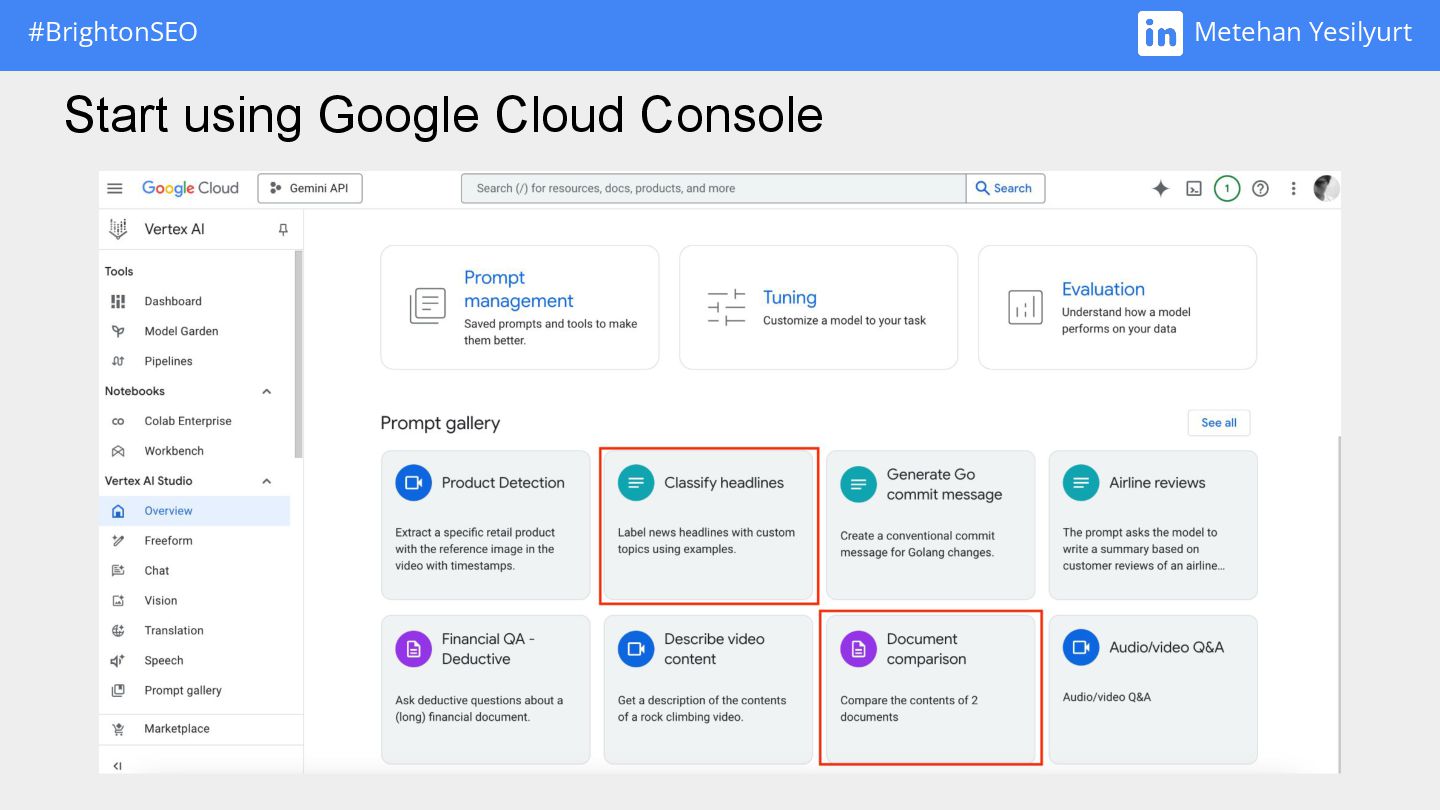Click the search resources input field
The height and width of the screenshot is (810, 1440).
pos(713,188)
